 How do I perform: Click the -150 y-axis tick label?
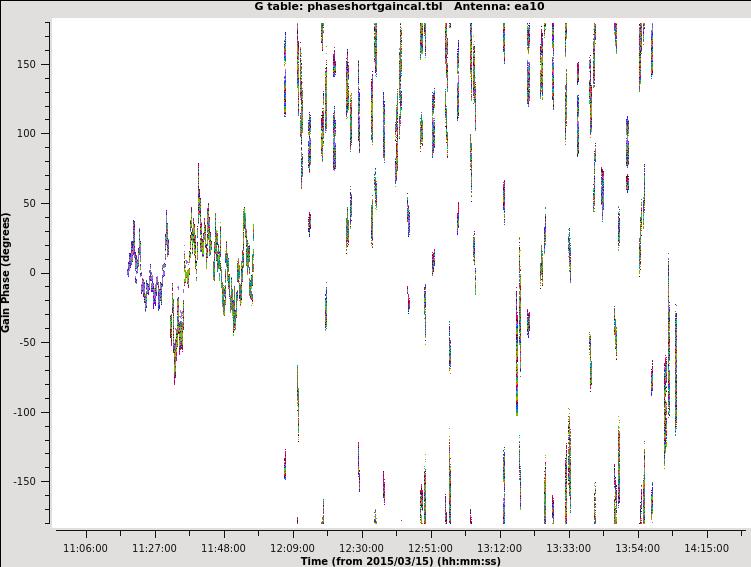point(33,481)
